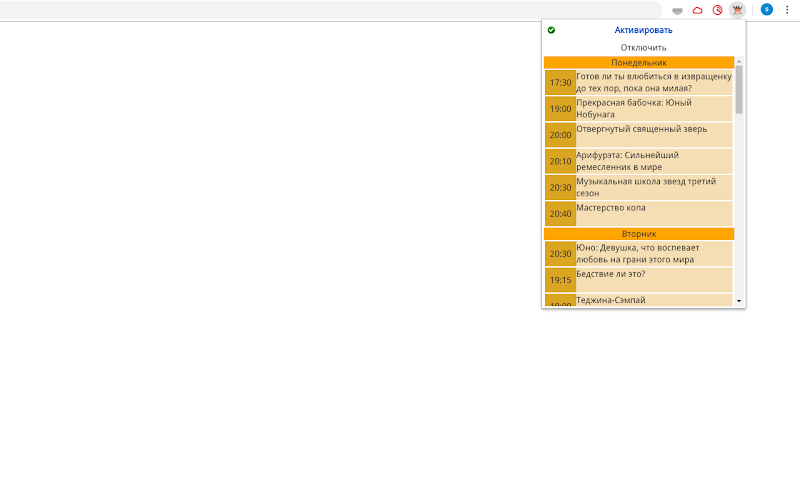Click the popup scrollbar down arrow

tap(739, 302)
